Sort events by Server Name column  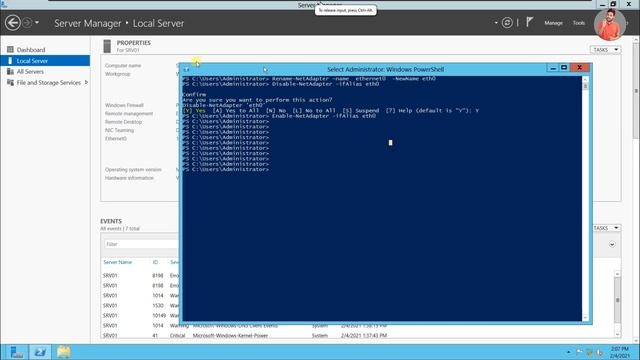point(118,262)
